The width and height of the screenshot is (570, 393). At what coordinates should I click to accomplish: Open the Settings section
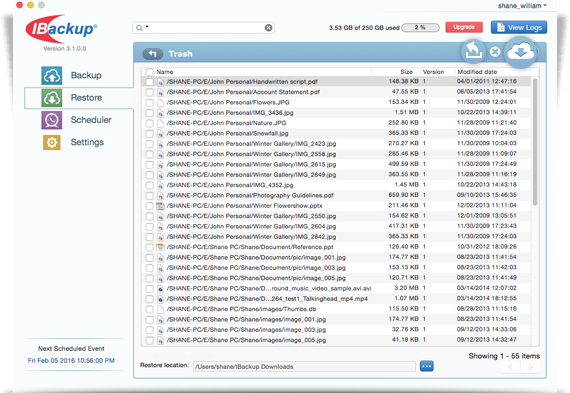point(87,142)
